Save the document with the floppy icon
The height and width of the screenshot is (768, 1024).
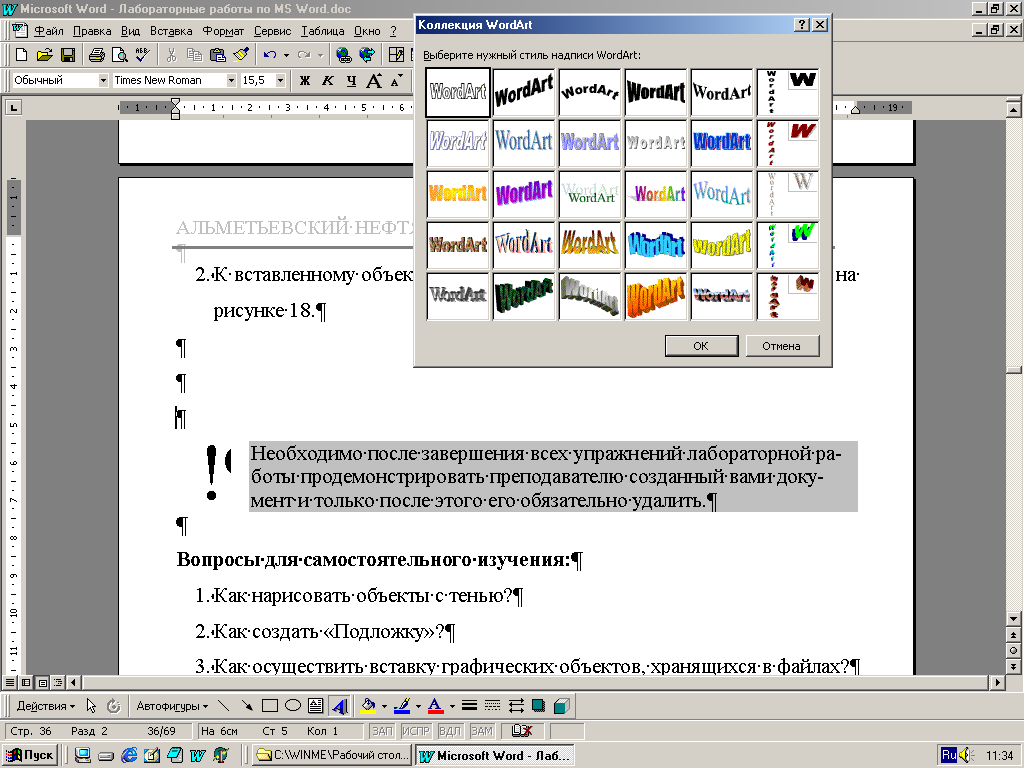(68, 55)
